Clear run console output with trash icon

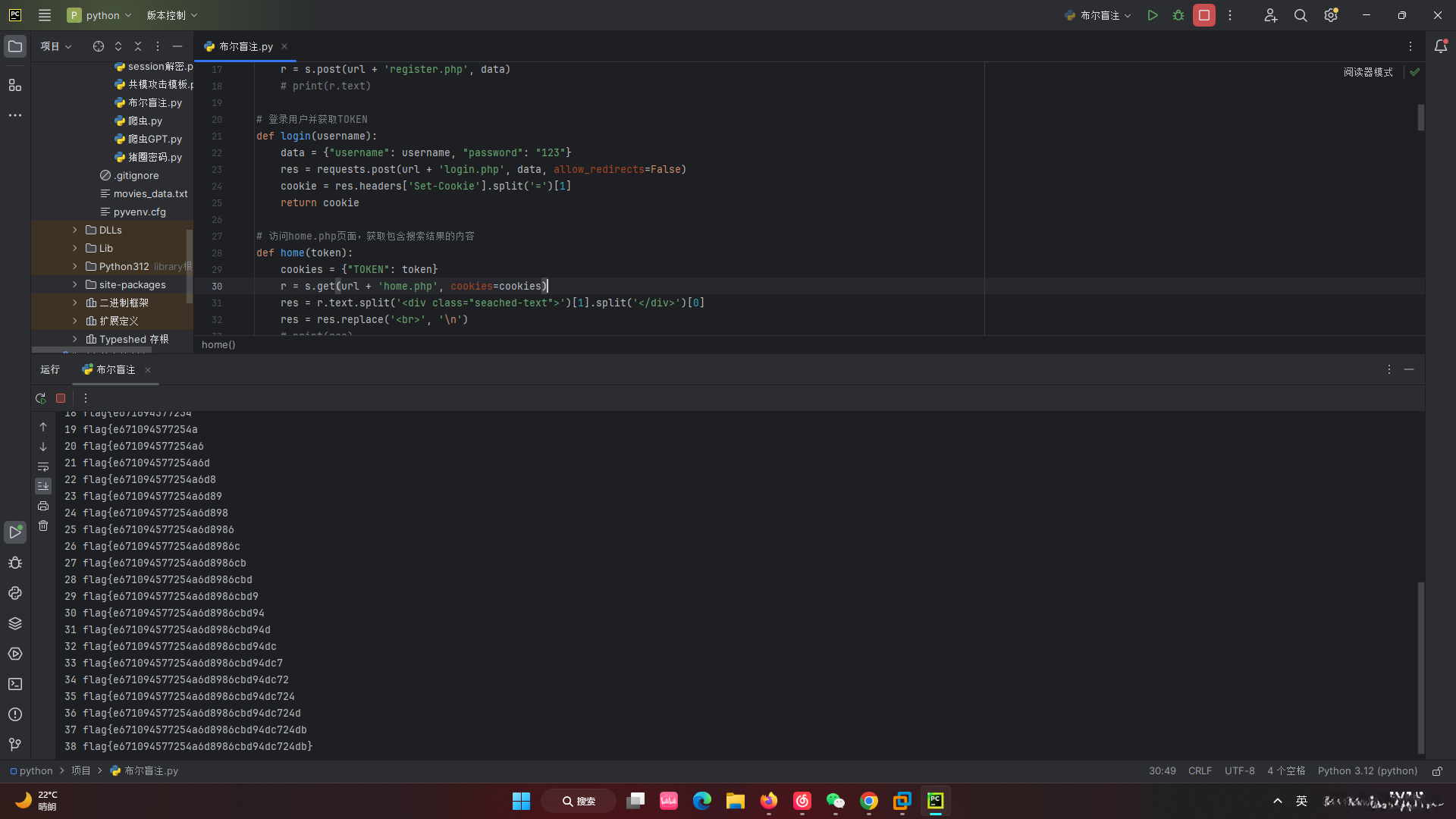(43, 526)
